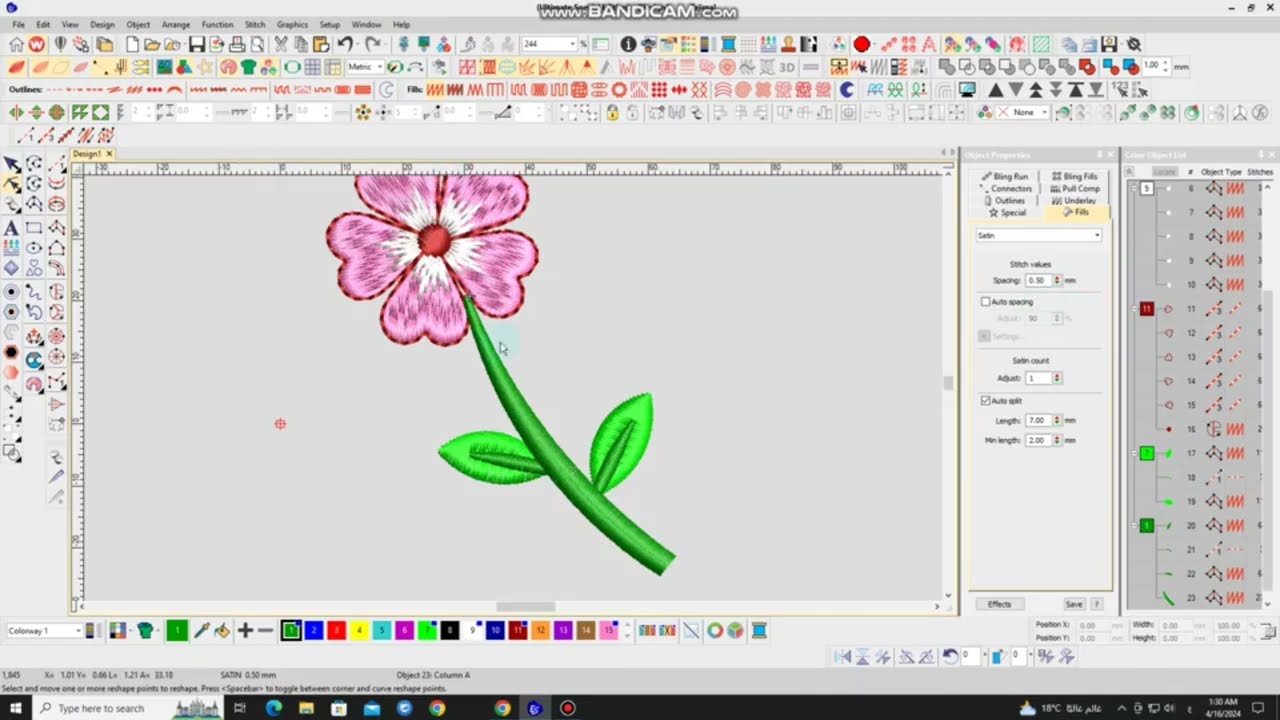Uncheck the Auto split checkbox
Image resolution: width=1280 pixels, height=720 pixels.
tap(986, 401)
